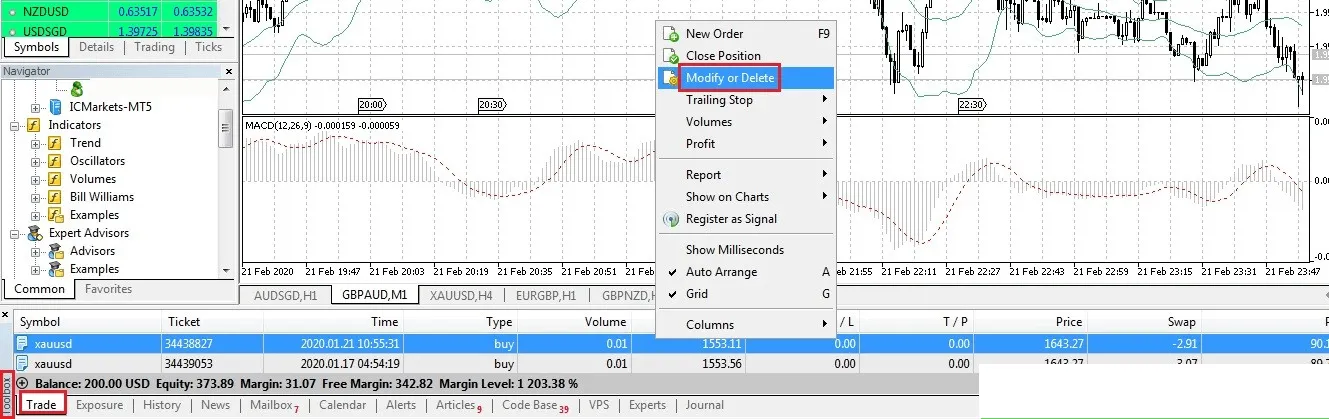This screenshot has height=419, width=1329.
Task: Open the Code Base tab
Action: point(535,405)
